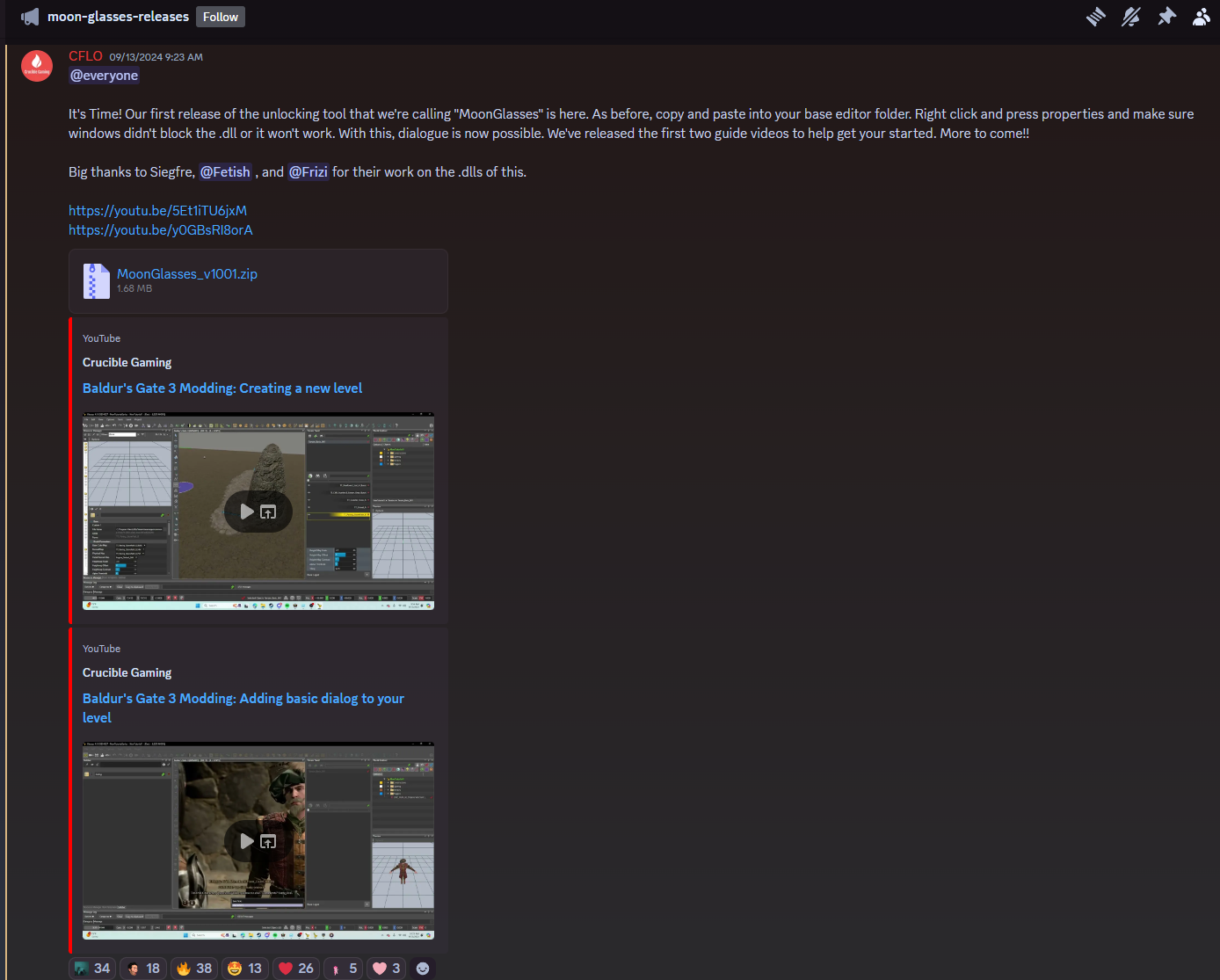Toggle the reaction with count 18
Viewport: 1220px width, 980px height.
143,969
